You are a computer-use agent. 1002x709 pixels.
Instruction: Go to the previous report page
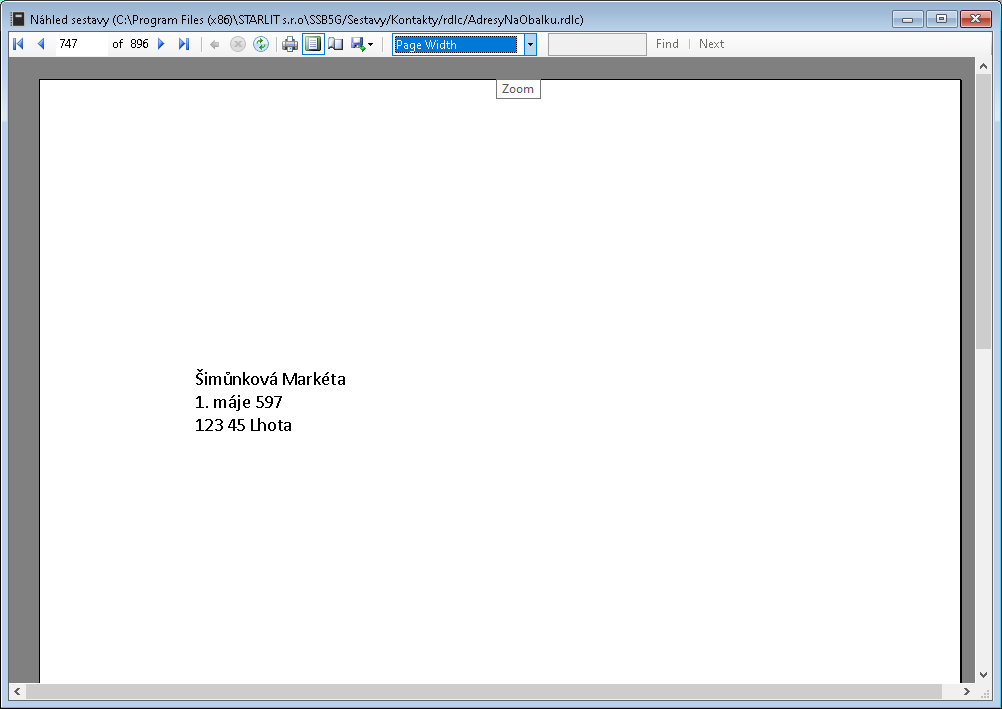(41, 44)
